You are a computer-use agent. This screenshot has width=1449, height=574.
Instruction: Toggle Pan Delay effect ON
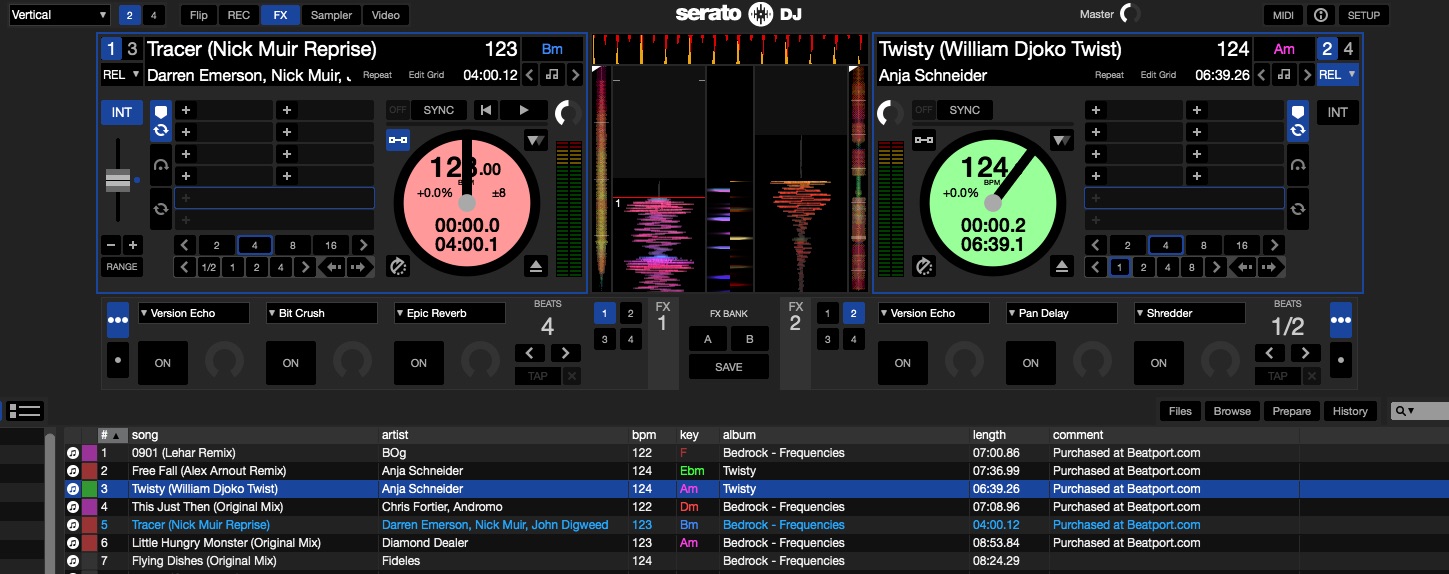pos(1031,363)
